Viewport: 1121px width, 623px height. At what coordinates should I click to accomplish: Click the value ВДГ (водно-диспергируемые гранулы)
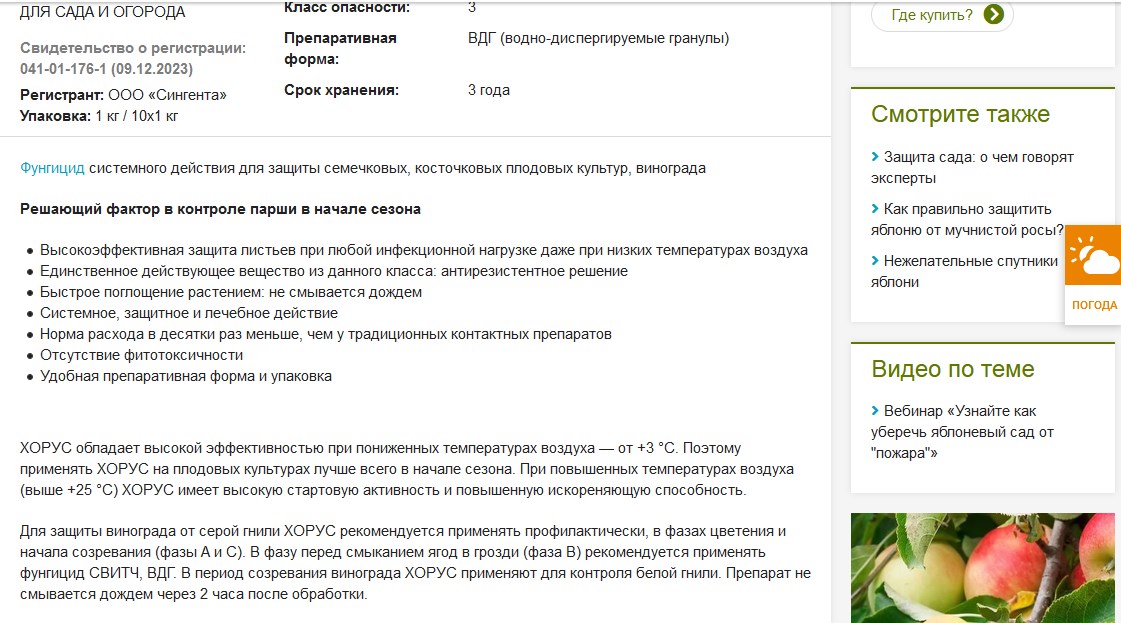point(598,38)
